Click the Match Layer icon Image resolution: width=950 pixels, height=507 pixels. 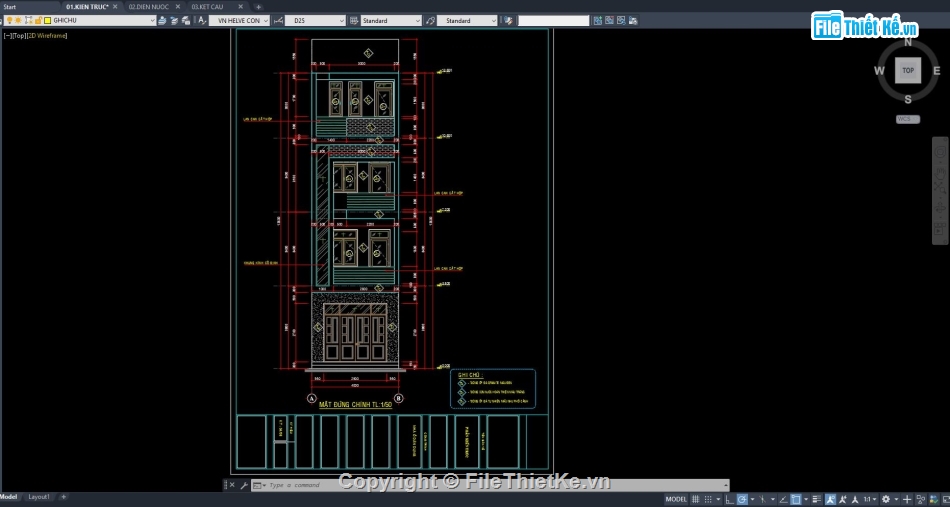tap(174, 20)
